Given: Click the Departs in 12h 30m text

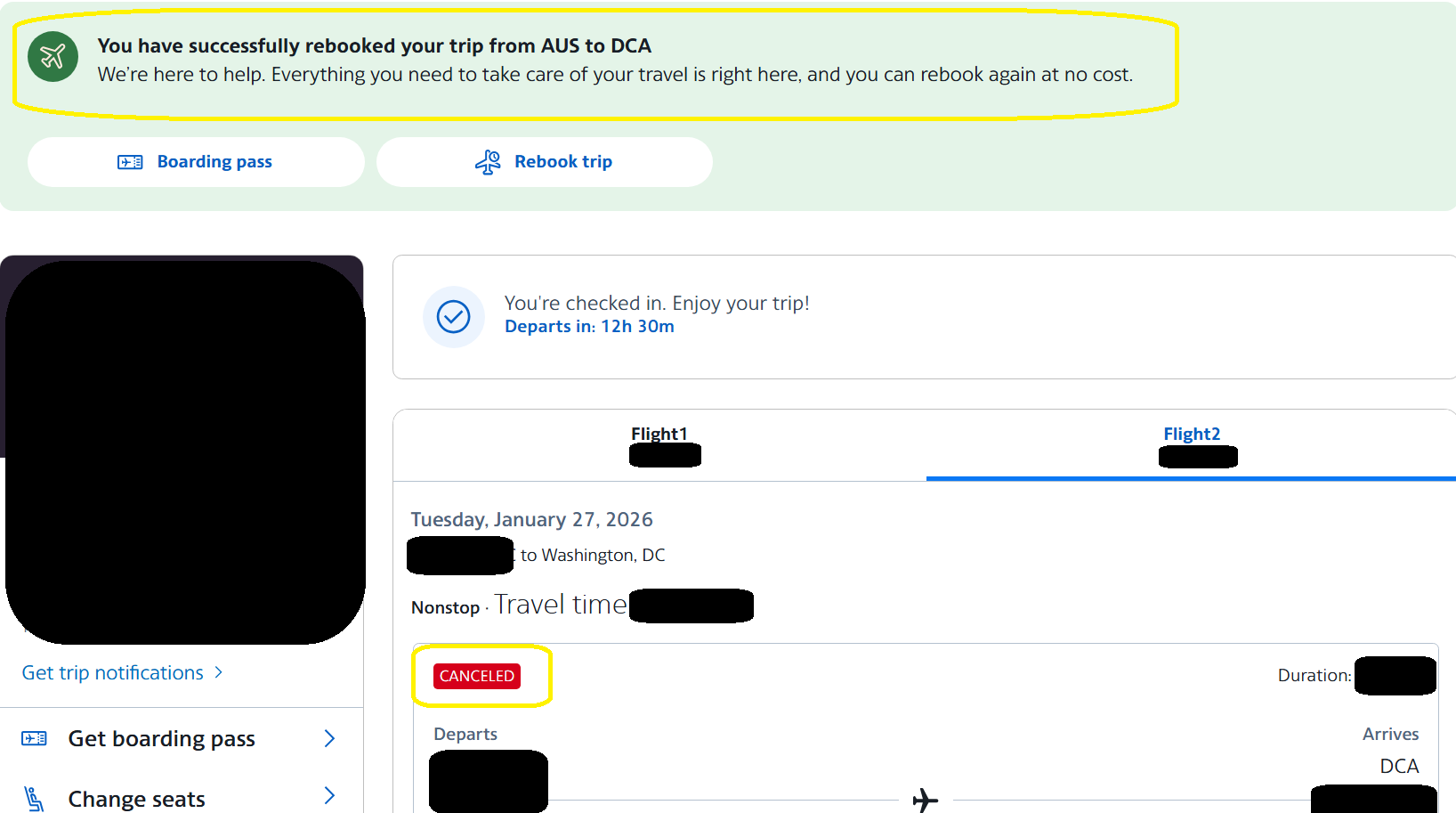Looking at the screenshot, I should [x=589, y=327].
